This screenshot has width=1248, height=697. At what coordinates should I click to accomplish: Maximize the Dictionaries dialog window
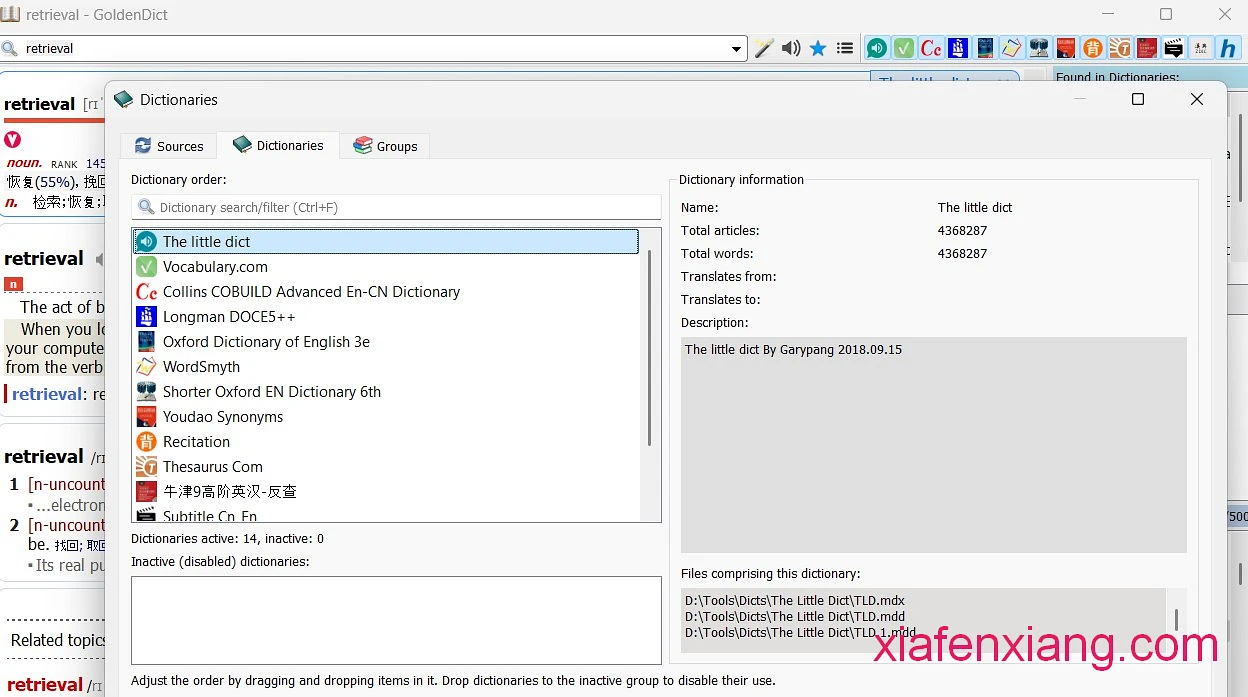(x=1137, y=99)
